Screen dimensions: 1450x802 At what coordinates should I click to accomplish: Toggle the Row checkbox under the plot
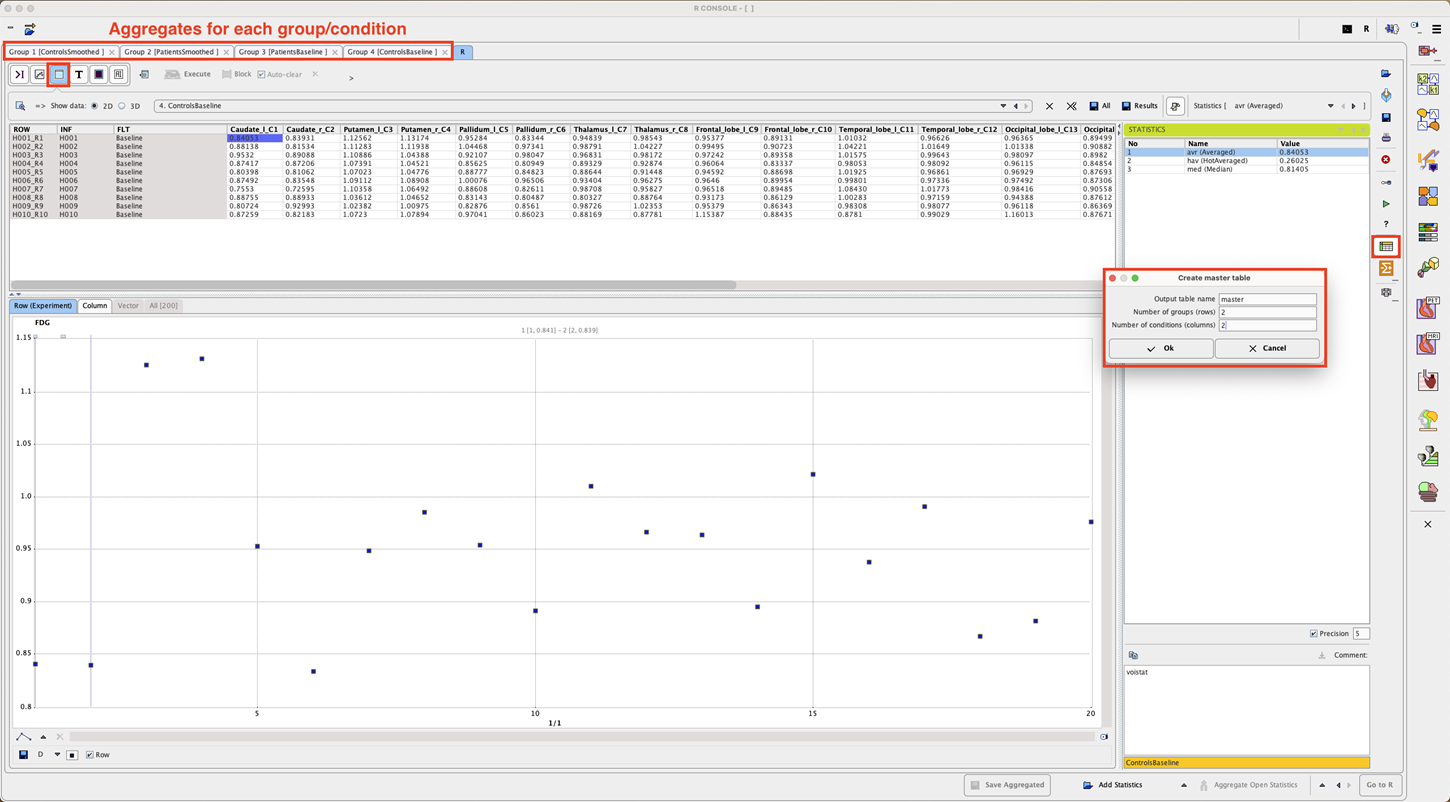click(x=89, y=755)
